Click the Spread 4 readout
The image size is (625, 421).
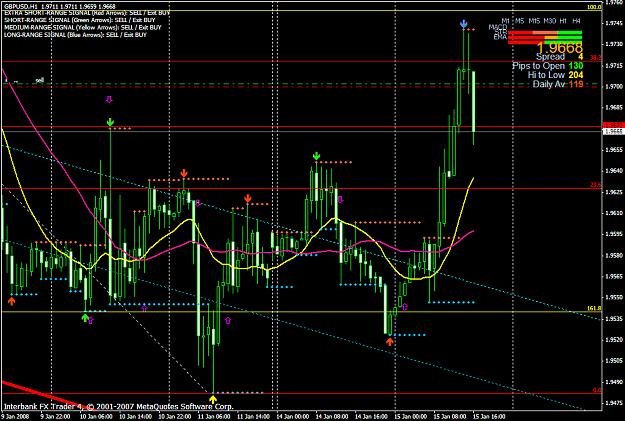click(559, 57)
